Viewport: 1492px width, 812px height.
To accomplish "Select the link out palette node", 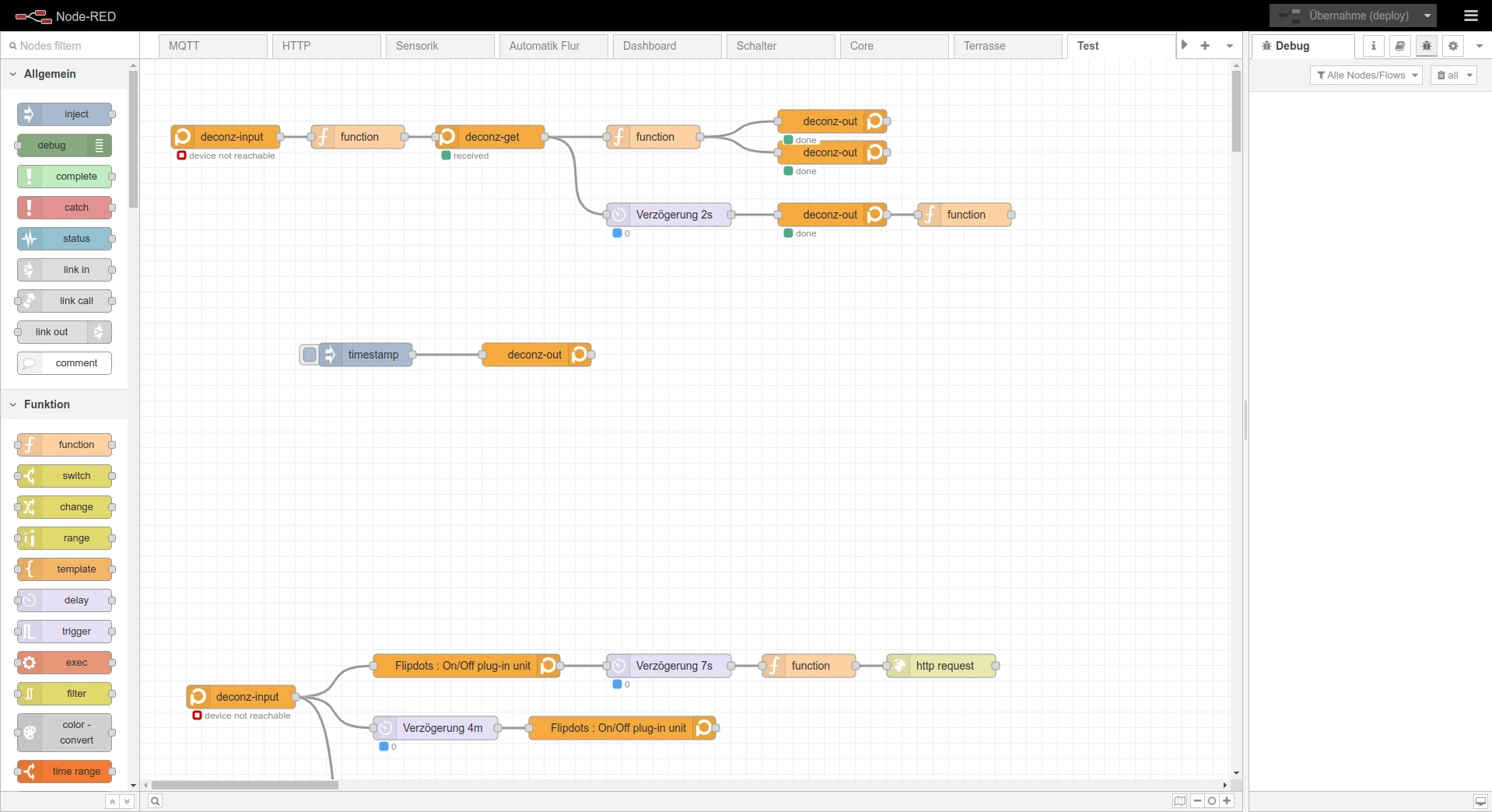I will click(x=65, y=332).
